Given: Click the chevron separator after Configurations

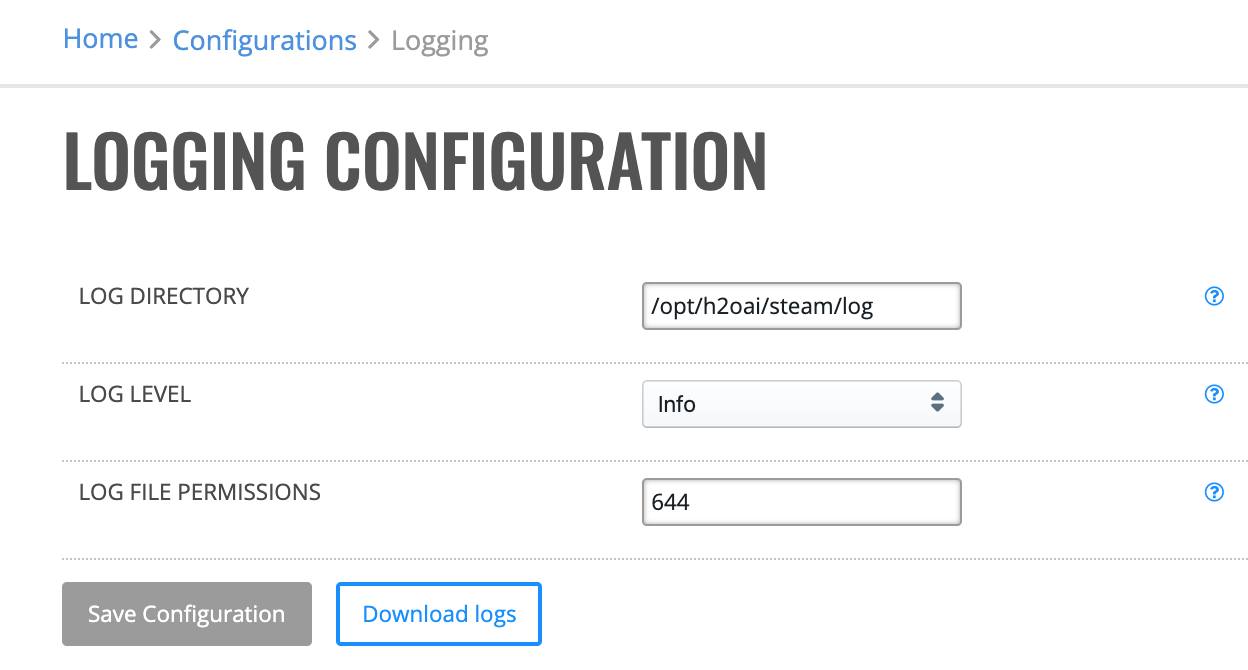Looking at the screenshot, I should [374, 41].
